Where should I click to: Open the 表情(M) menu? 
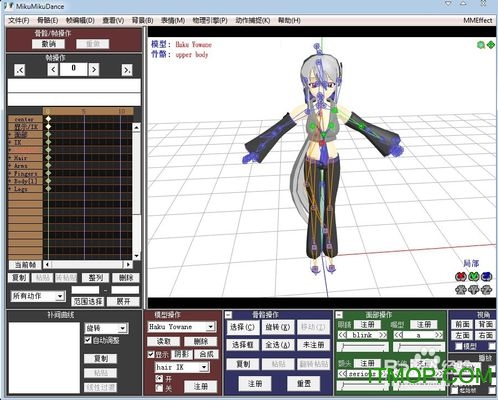[173, 21]
